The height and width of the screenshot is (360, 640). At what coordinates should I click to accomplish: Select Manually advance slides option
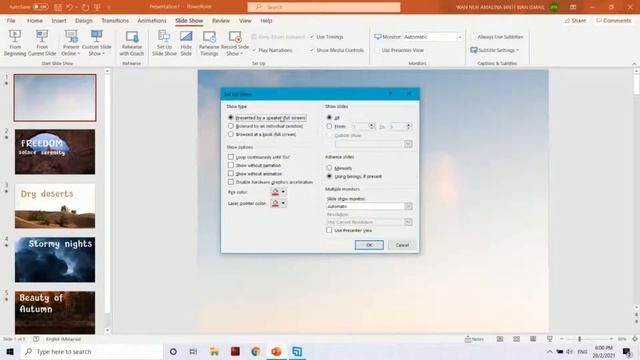[x=329, y=168]
